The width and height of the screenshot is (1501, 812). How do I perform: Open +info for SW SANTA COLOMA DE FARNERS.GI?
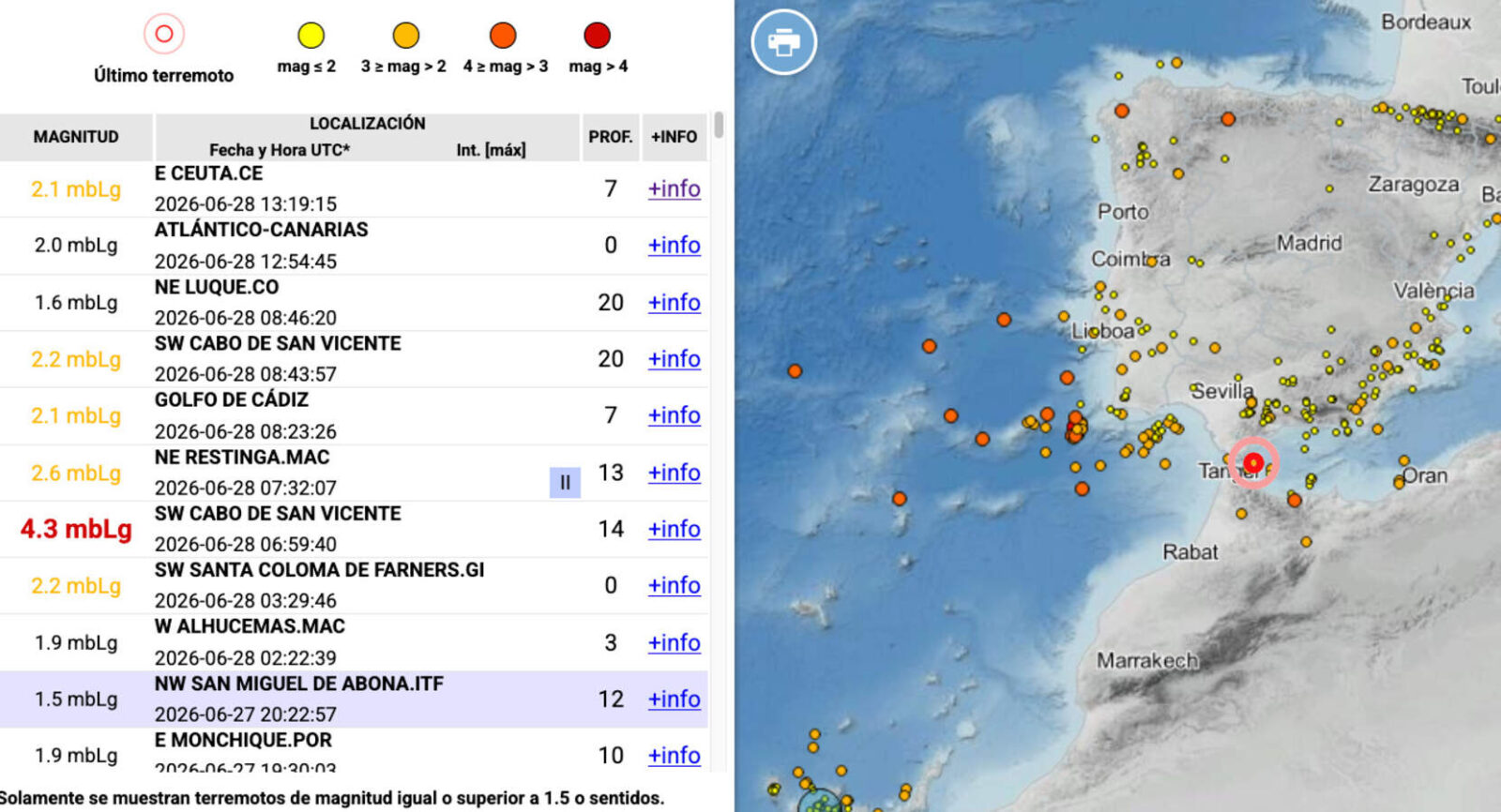click(x=674, y=585)
